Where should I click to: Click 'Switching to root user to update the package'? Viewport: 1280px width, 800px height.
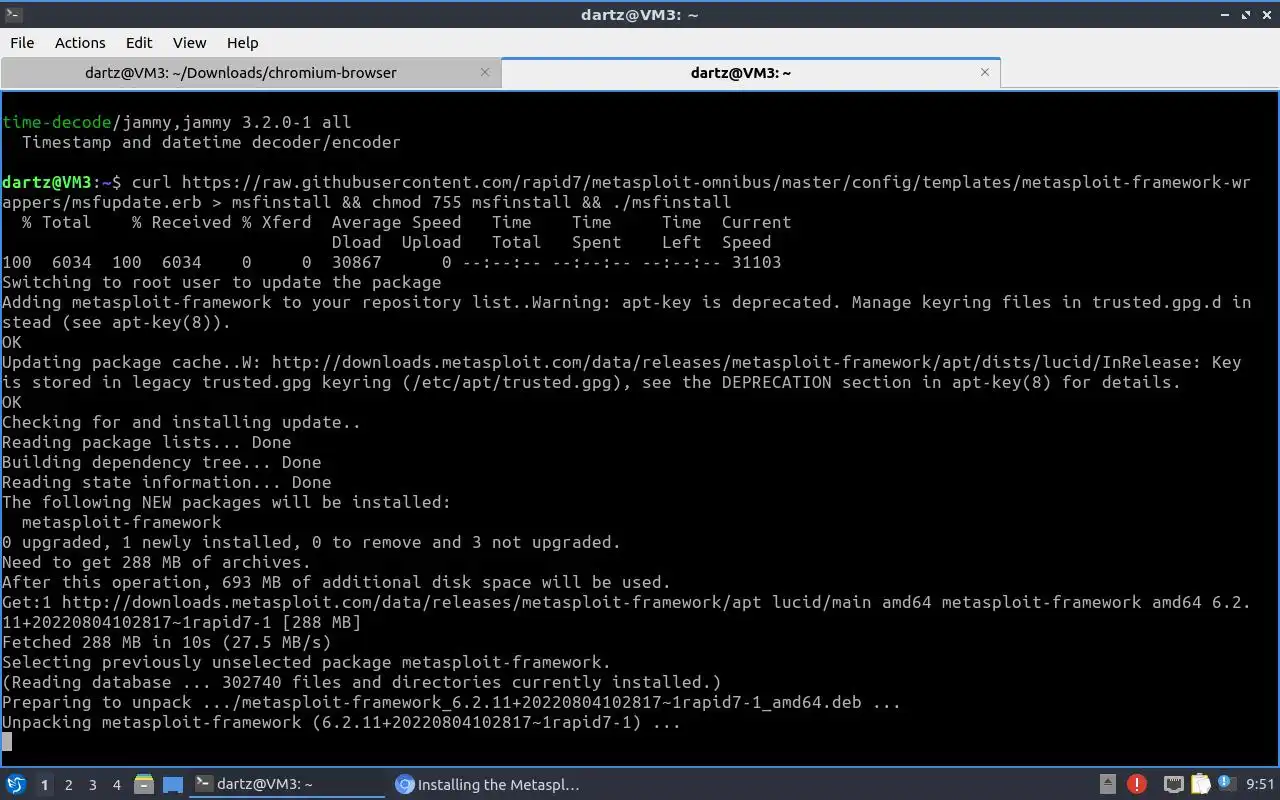(x=221, y=282)
